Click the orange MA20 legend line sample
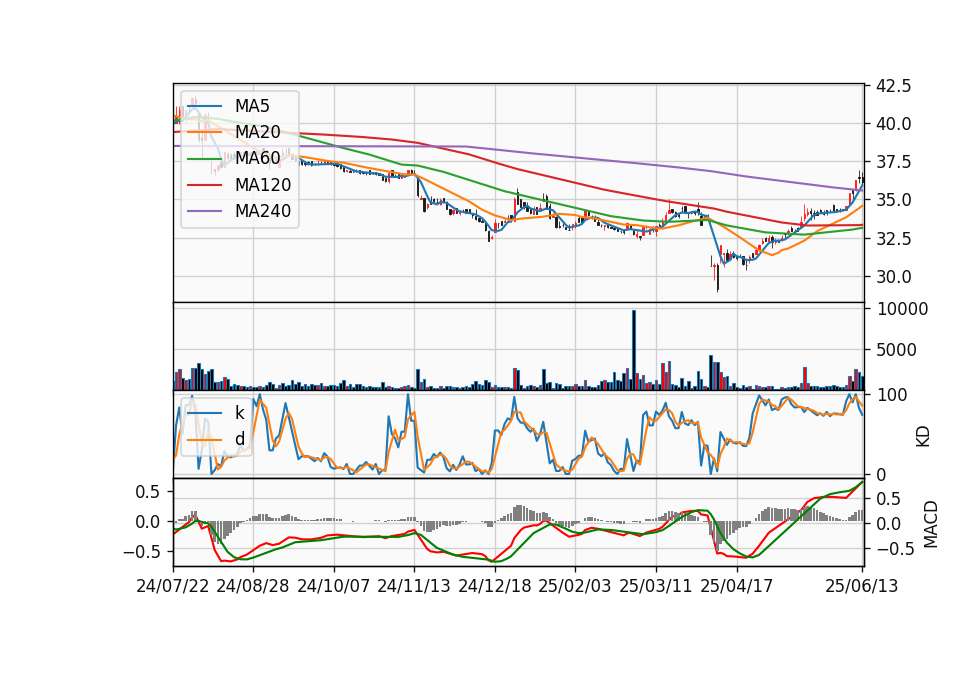Image resolution: width=960 pixels, height=690 pixels. (x=204, y=132)
